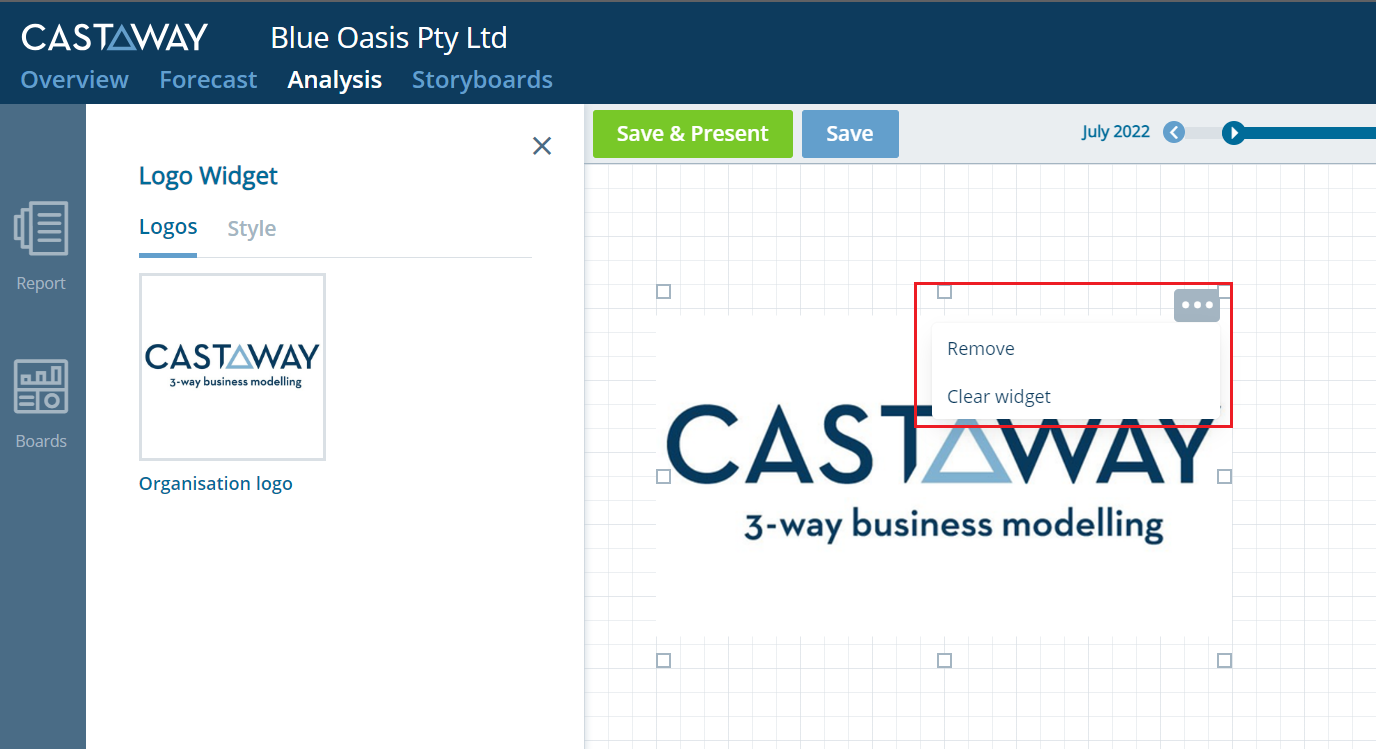Click the blue Save button
Viewport: 1376px width, 751px height.
click(x=850, y=134)
